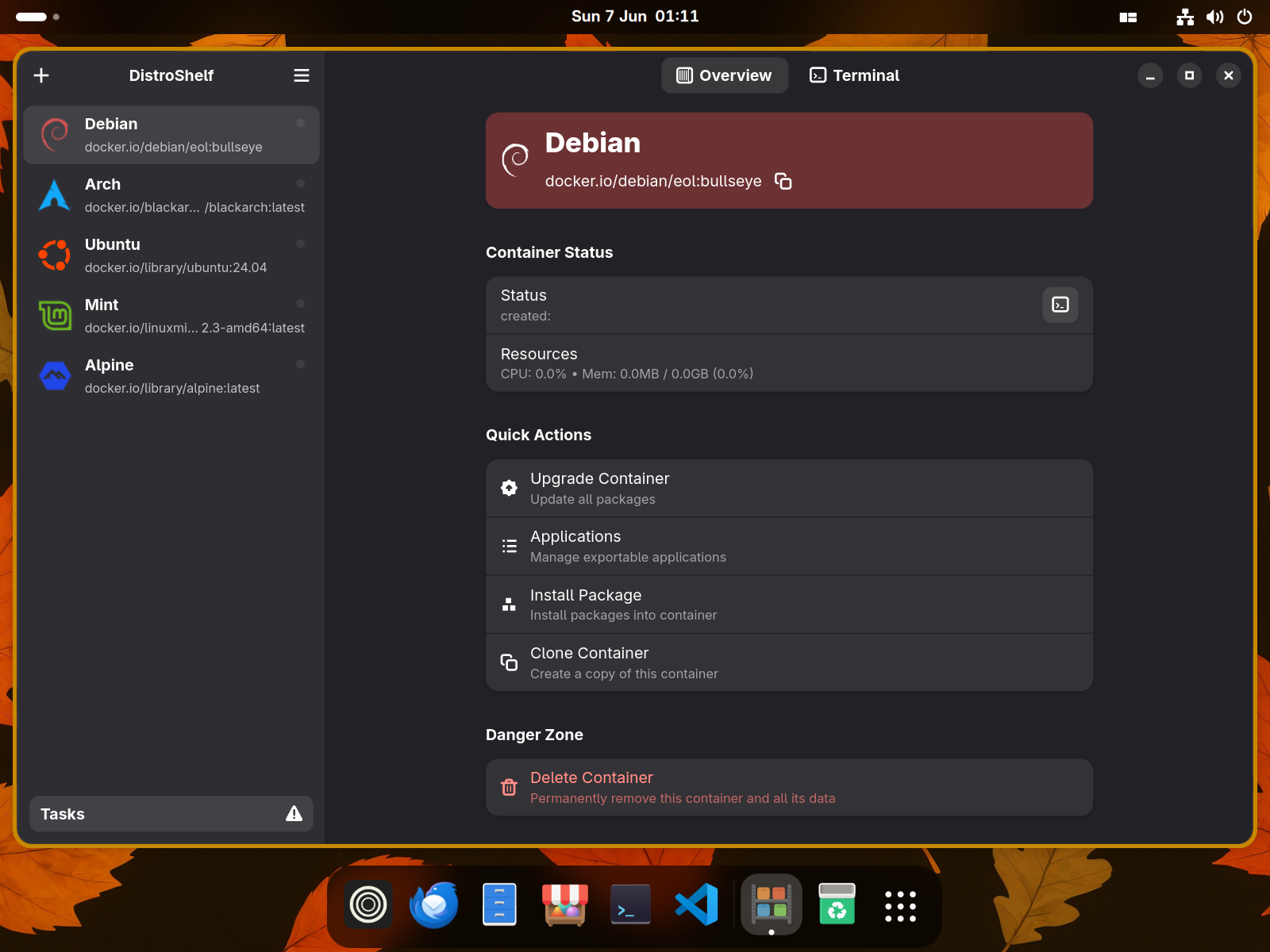
Task: Click the Alpine logo icon in the sidebar
Action: pos(55,376)
